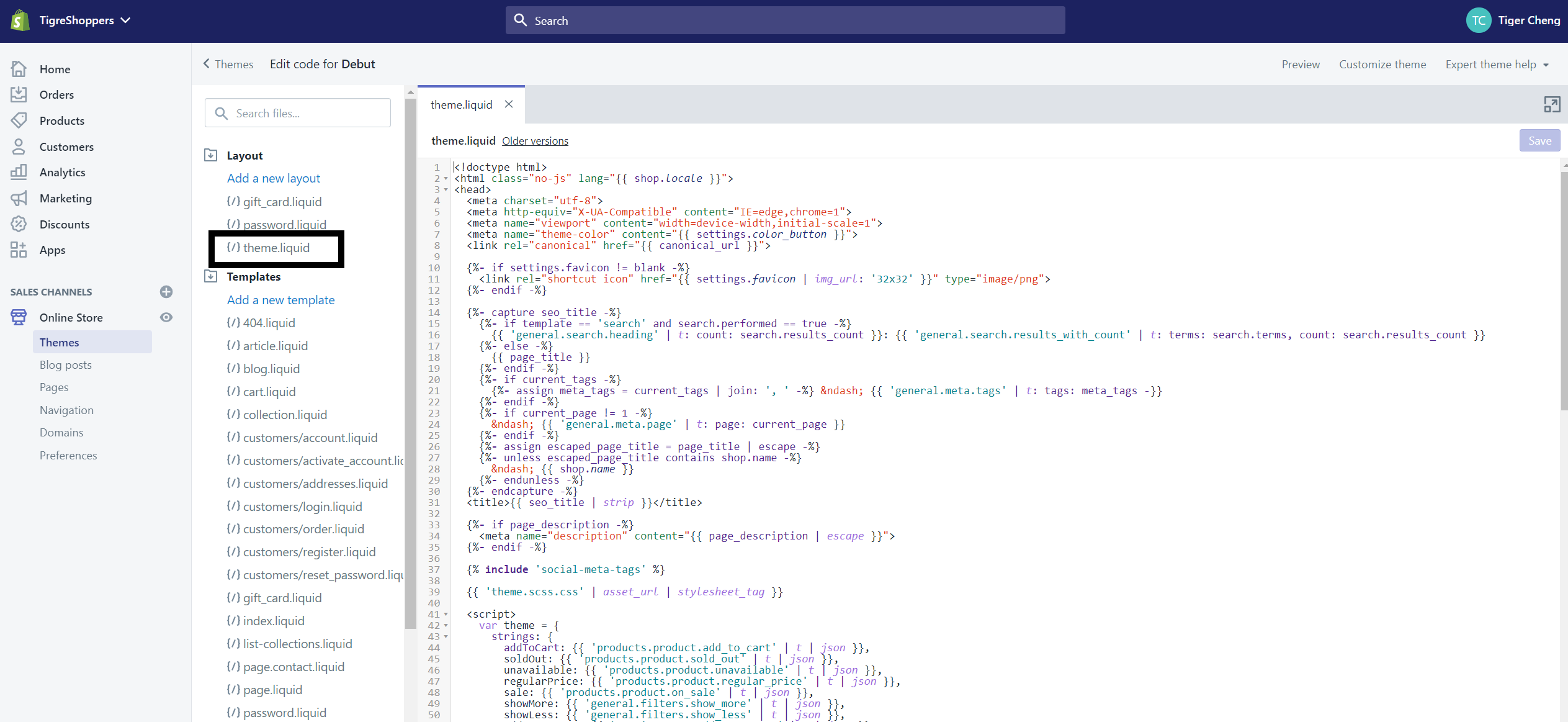Open the Analytics section
Image resolution: width=1568 pixels, height=722 pixels.
click(x=63, y=172)
